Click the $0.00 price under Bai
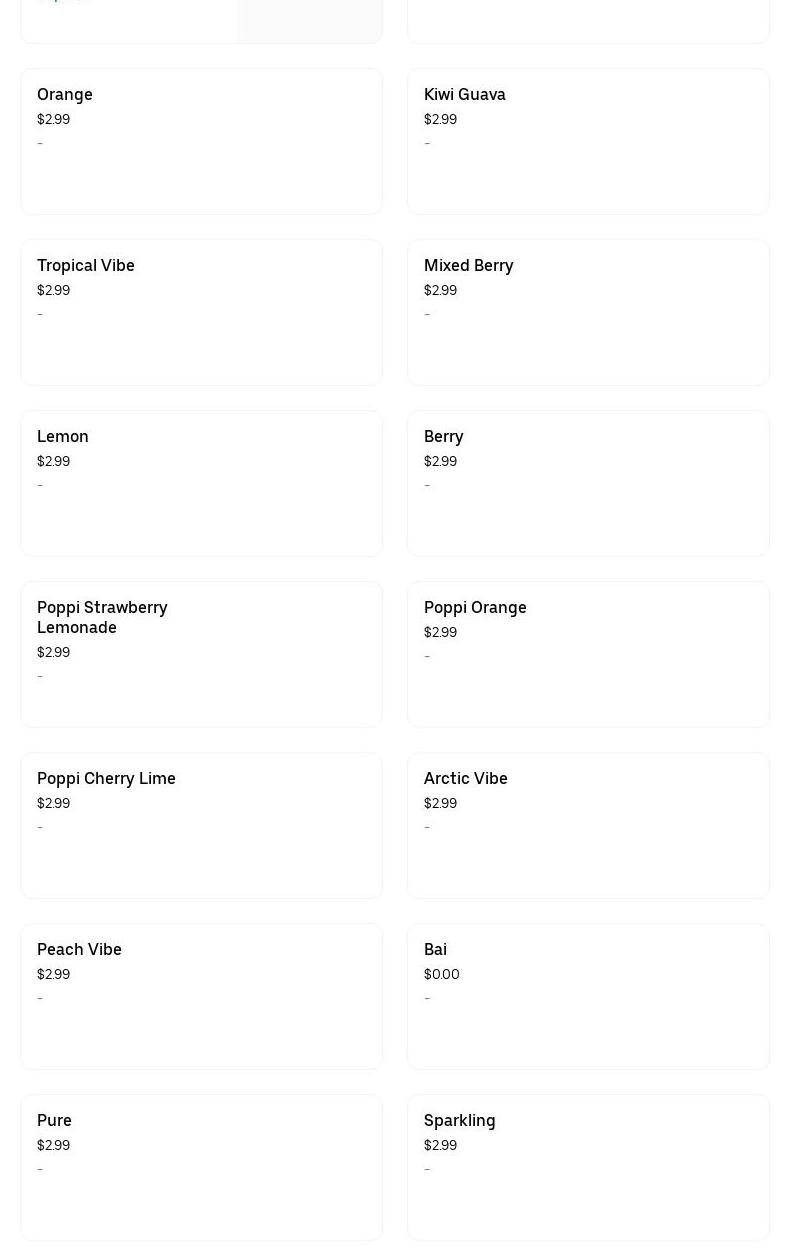The height and width of the screenshot is (1260, 804). (x=442, y=974)
